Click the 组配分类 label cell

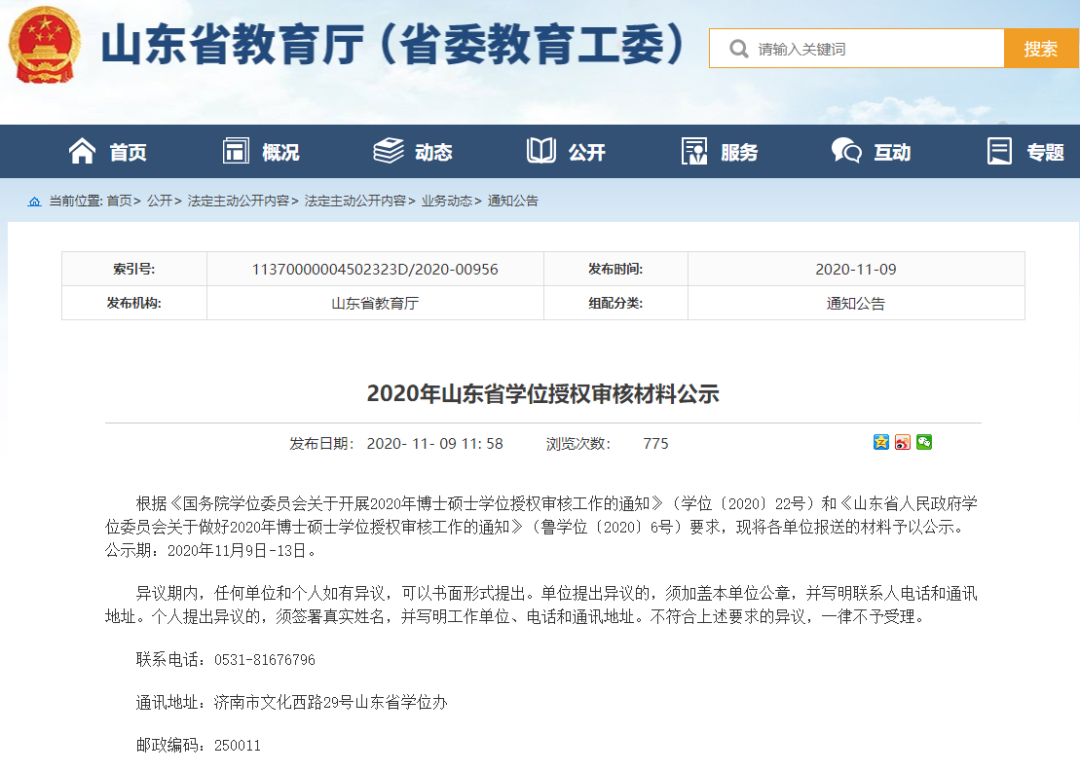[x=616, y=303]
